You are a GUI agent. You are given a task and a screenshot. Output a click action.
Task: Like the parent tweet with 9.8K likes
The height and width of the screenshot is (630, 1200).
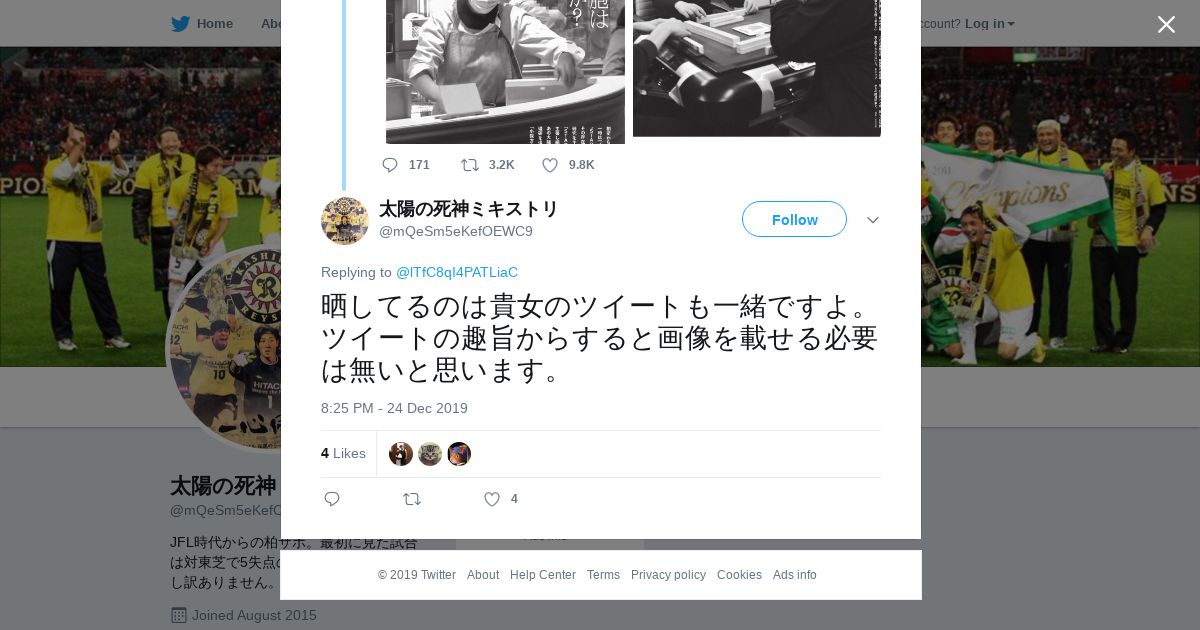click(550, 165)
